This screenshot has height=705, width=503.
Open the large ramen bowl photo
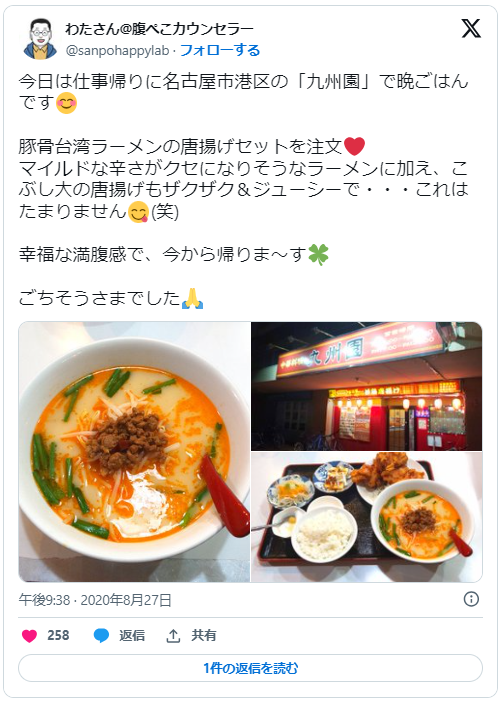click(x=134, y=452)
